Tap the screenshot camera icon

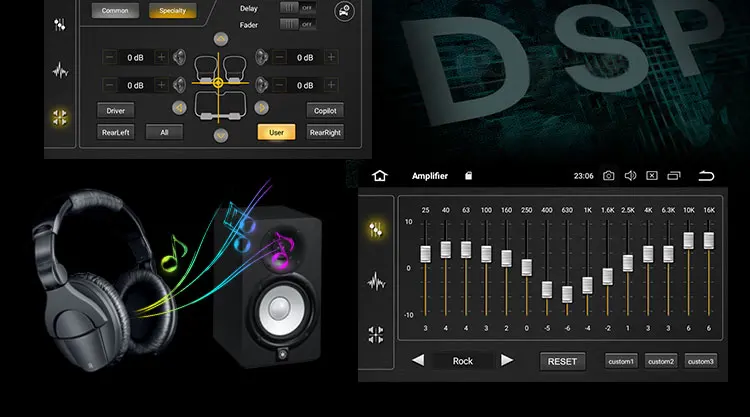pyautogui.click(x=608, y=176)
